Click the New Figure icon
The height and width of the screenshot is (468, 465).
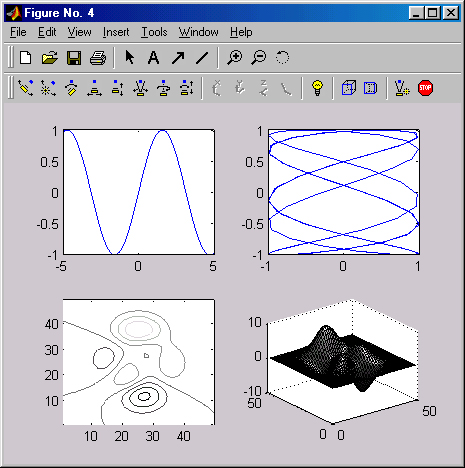26,58
